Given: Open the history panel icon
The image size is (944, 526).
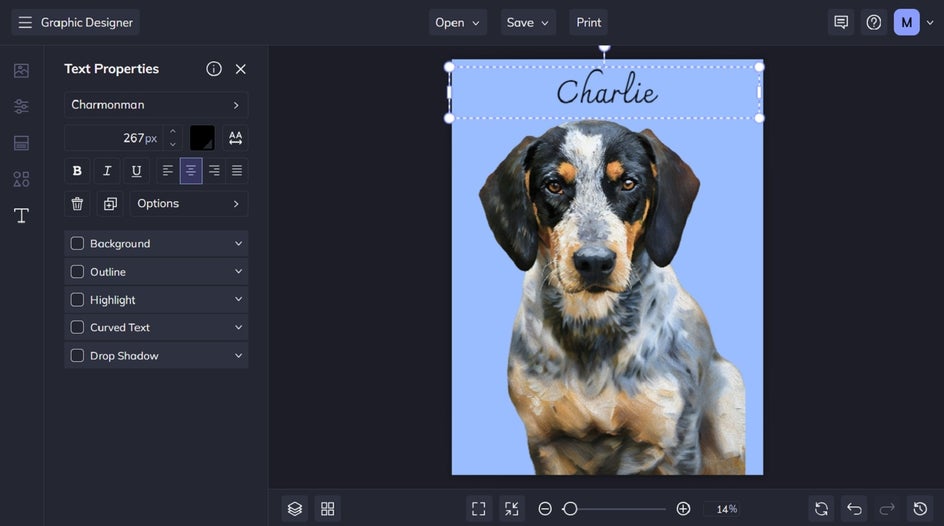Looking at the screenshot, I should (920, 509).
